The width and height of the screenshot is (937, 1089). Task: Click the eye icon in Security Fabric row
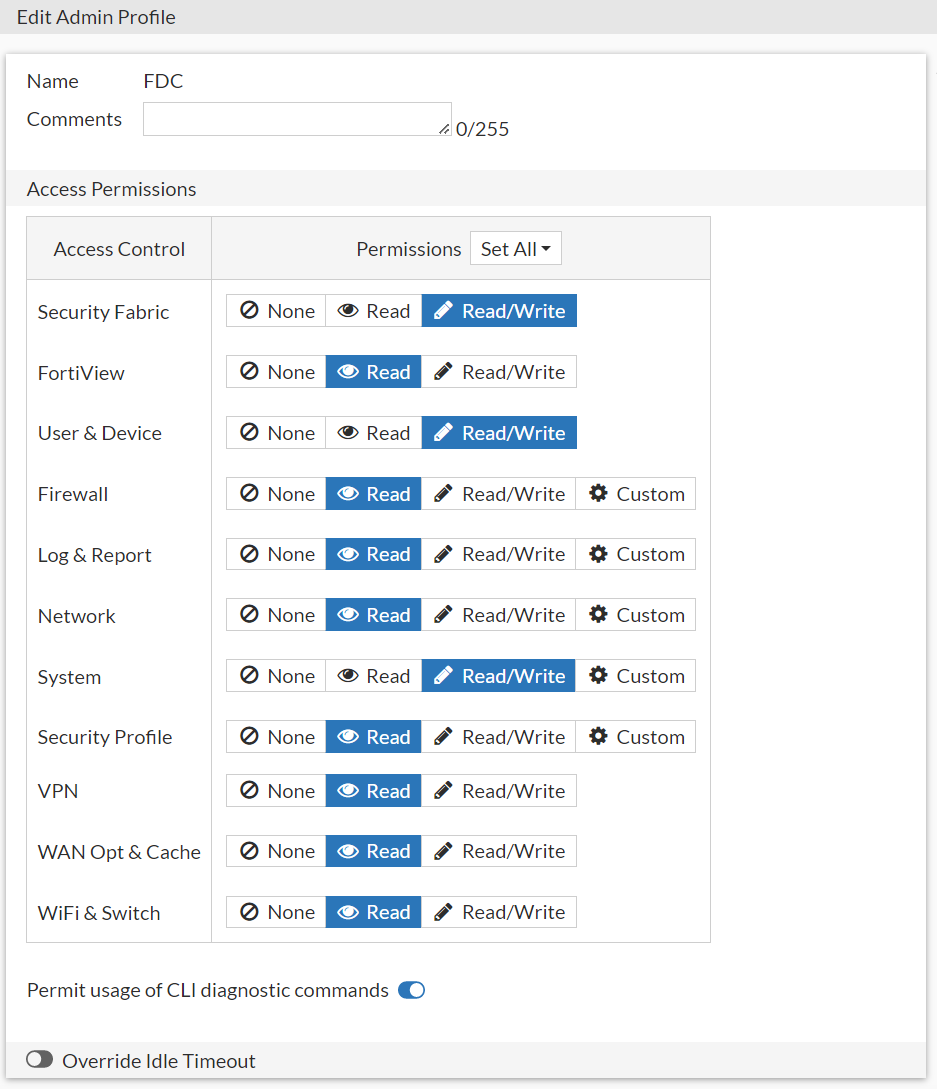348,311
